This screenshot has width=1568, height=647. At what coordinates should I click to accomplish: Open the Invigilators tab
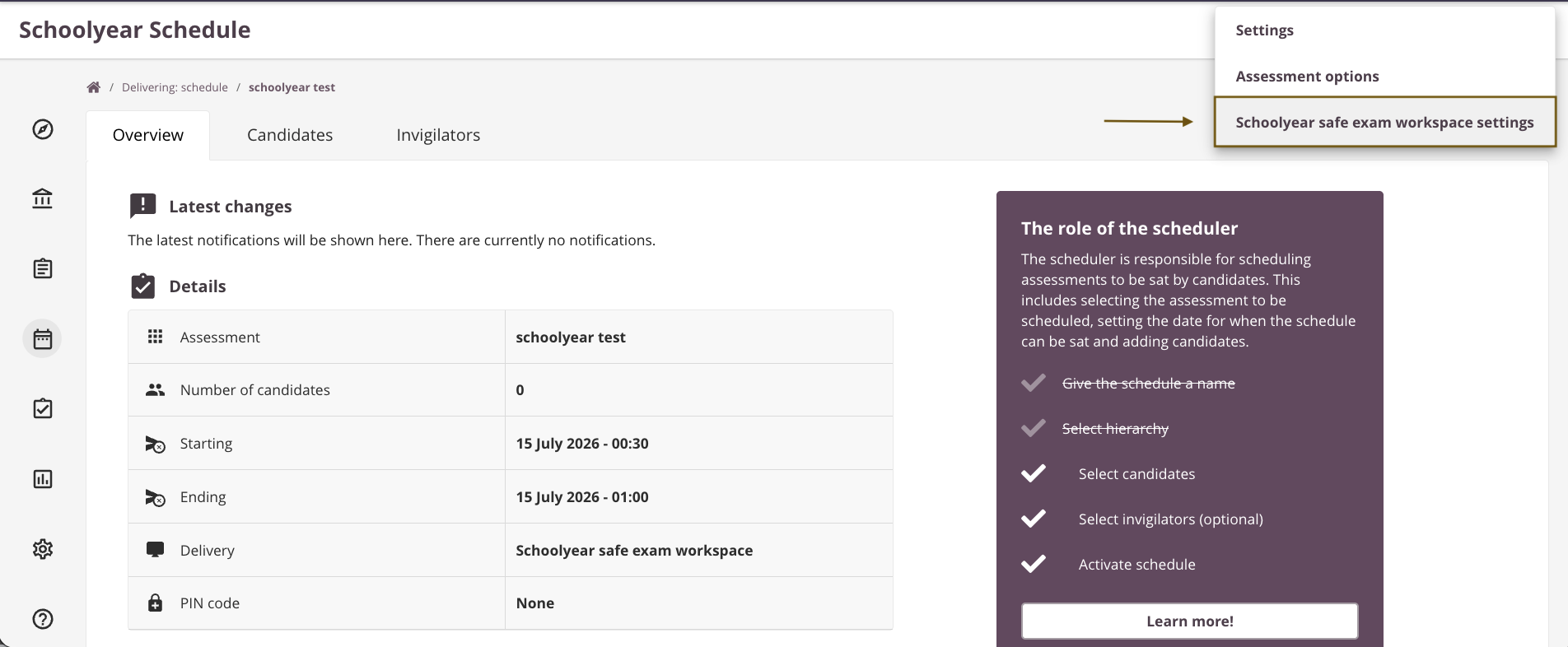coord(438,135)
